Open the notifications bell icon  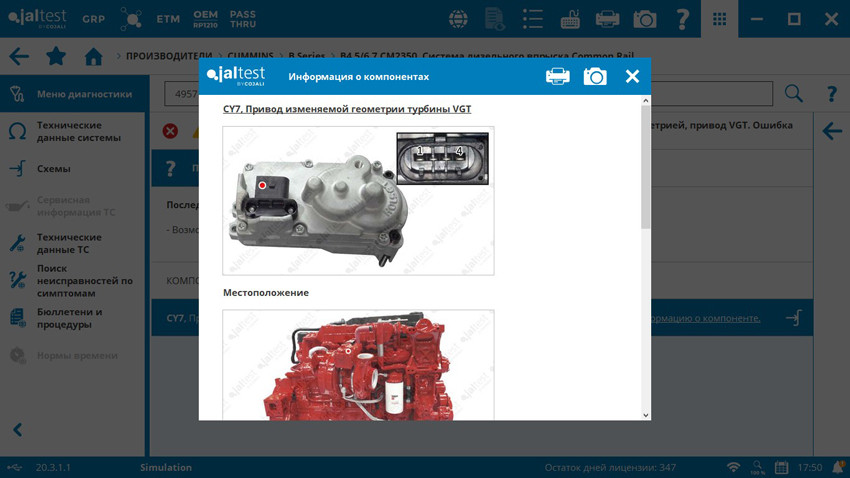tap(838, 467)
